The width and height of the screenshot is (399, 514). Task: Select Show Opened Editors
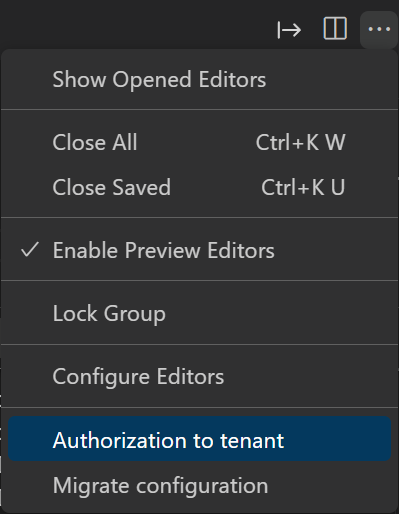[x=200, y=79]
